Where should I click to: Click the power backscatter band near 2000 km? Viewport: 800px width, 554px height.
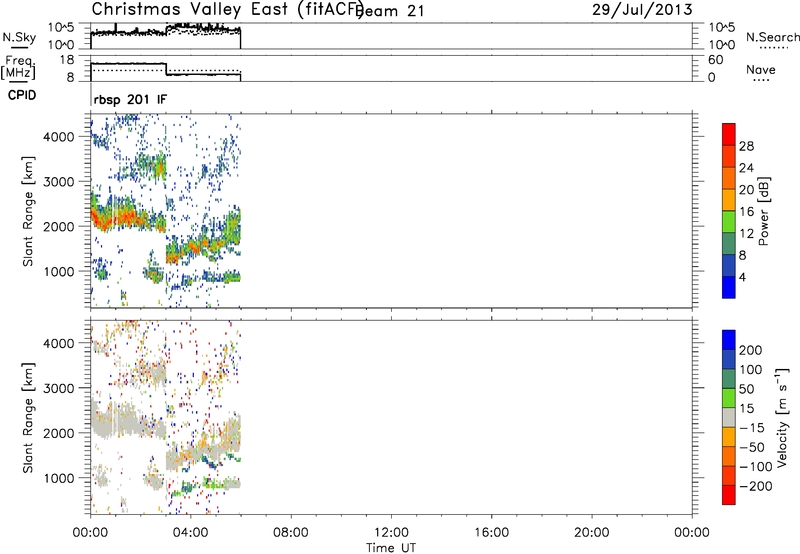pos(128,217)
